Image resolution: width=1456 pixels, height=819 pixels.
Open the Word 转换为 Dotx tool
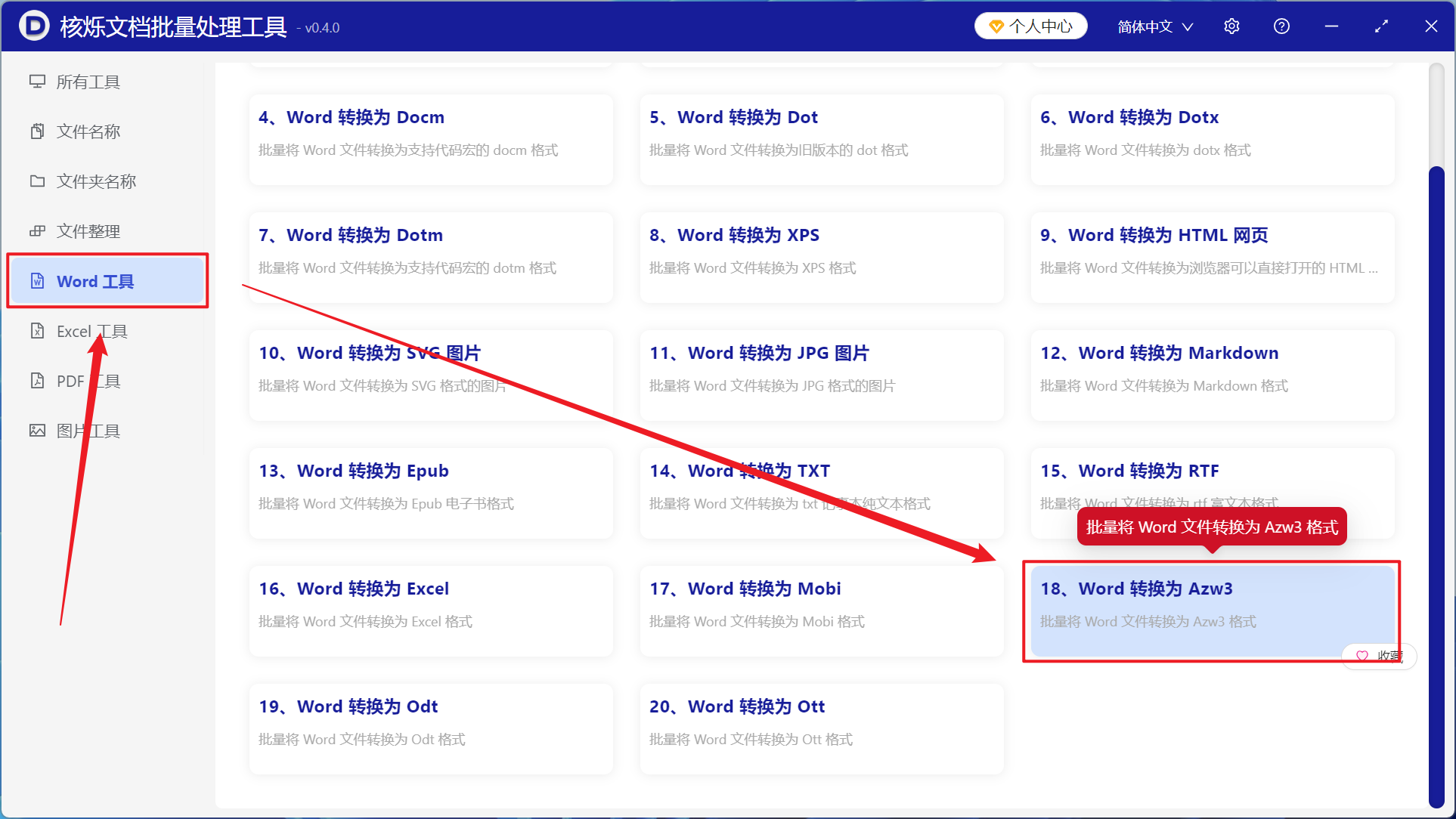(1213, 140)
